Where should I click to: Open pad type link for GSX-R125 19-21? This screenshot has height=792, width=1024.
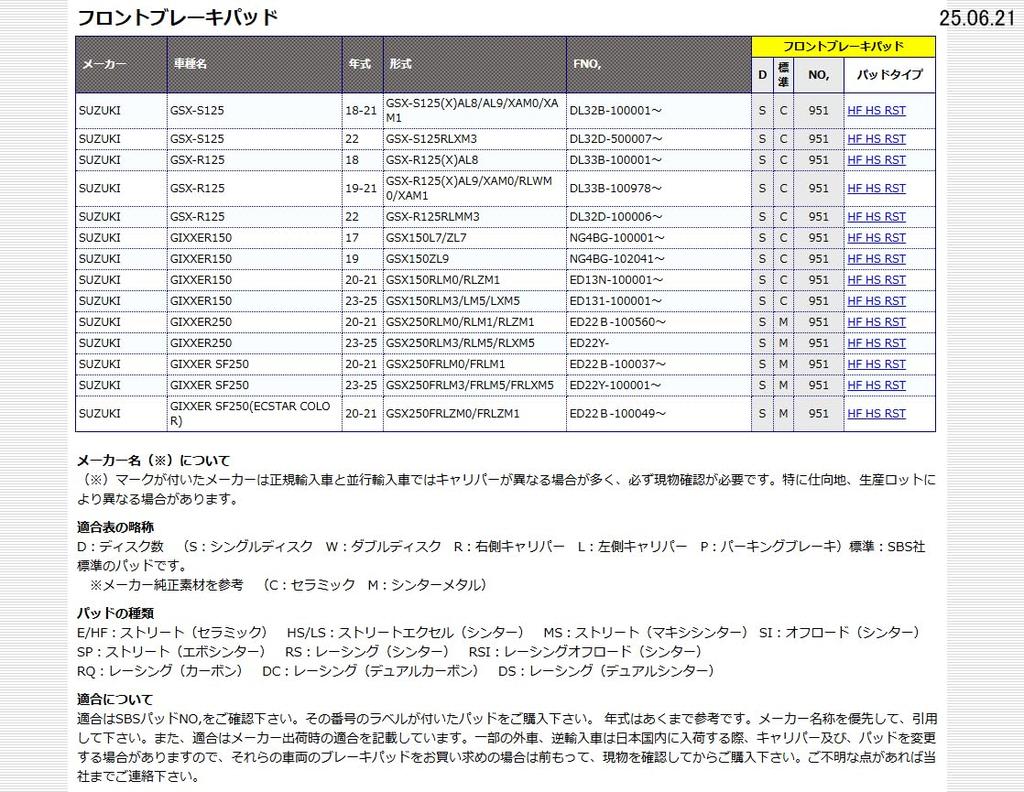click(x=876, y=188)
